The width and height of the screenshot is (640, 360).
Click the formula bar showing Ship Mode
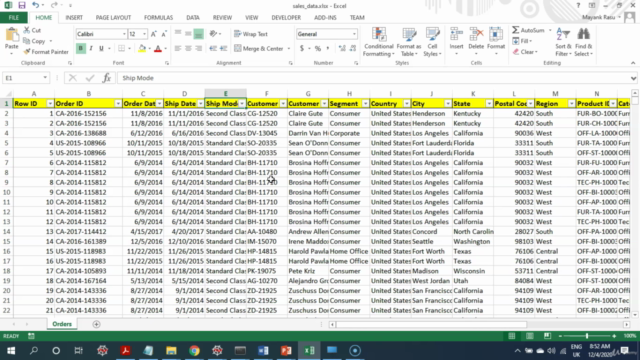coord(373,78)
